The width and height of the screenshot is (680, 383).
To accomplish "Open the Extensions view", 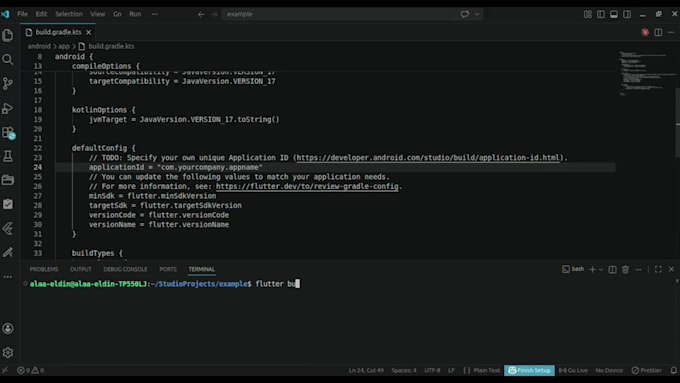I will [x=8, y=132].
